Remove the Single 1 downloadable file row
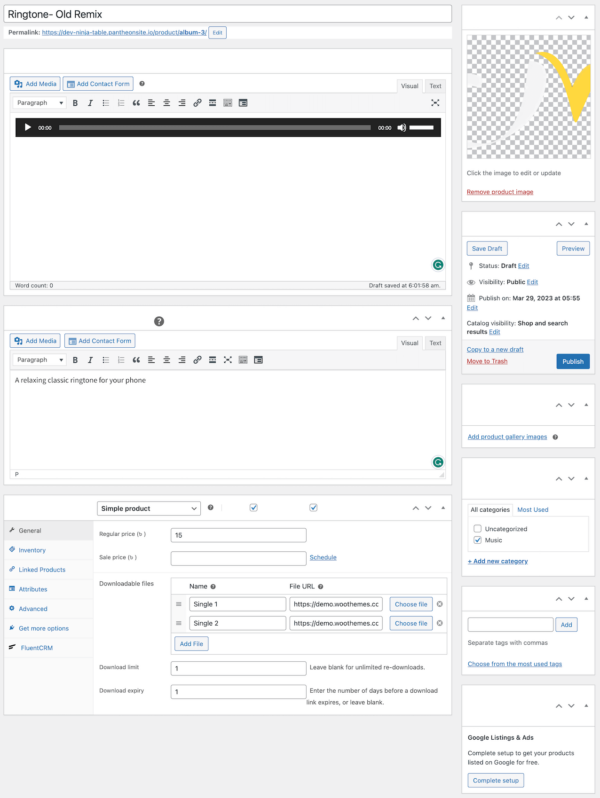Screen dimensions: 600x798 (x=440, y=604)
